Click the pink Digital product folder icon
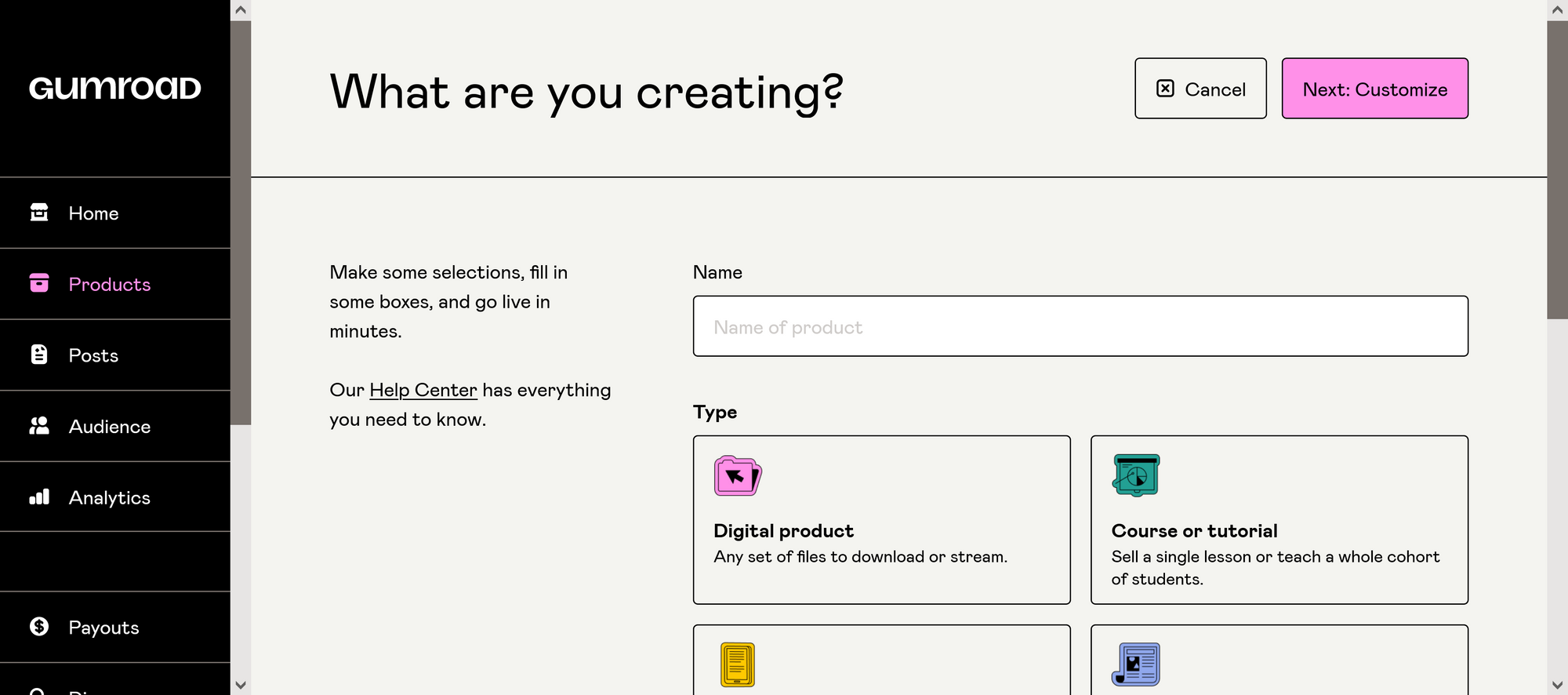1568x695 pixels. click(738, 476)
